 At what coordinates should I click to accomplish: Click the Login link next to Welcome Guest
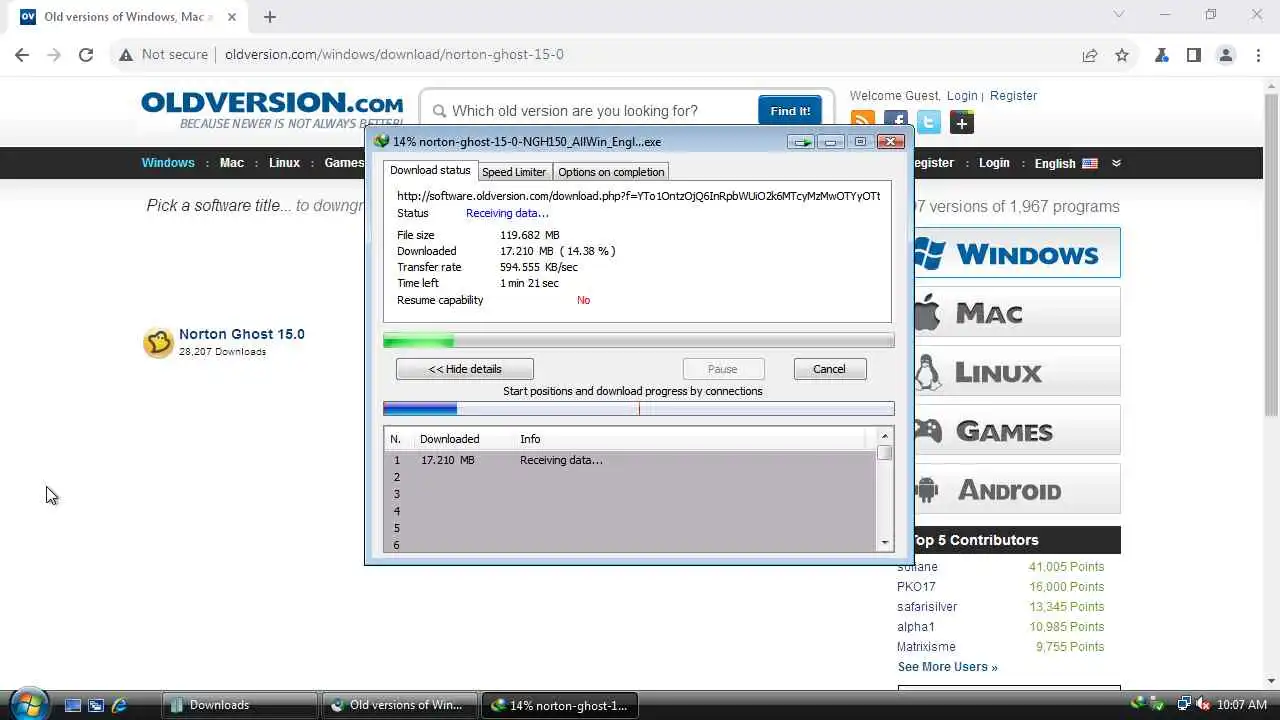tap(962, 96)
